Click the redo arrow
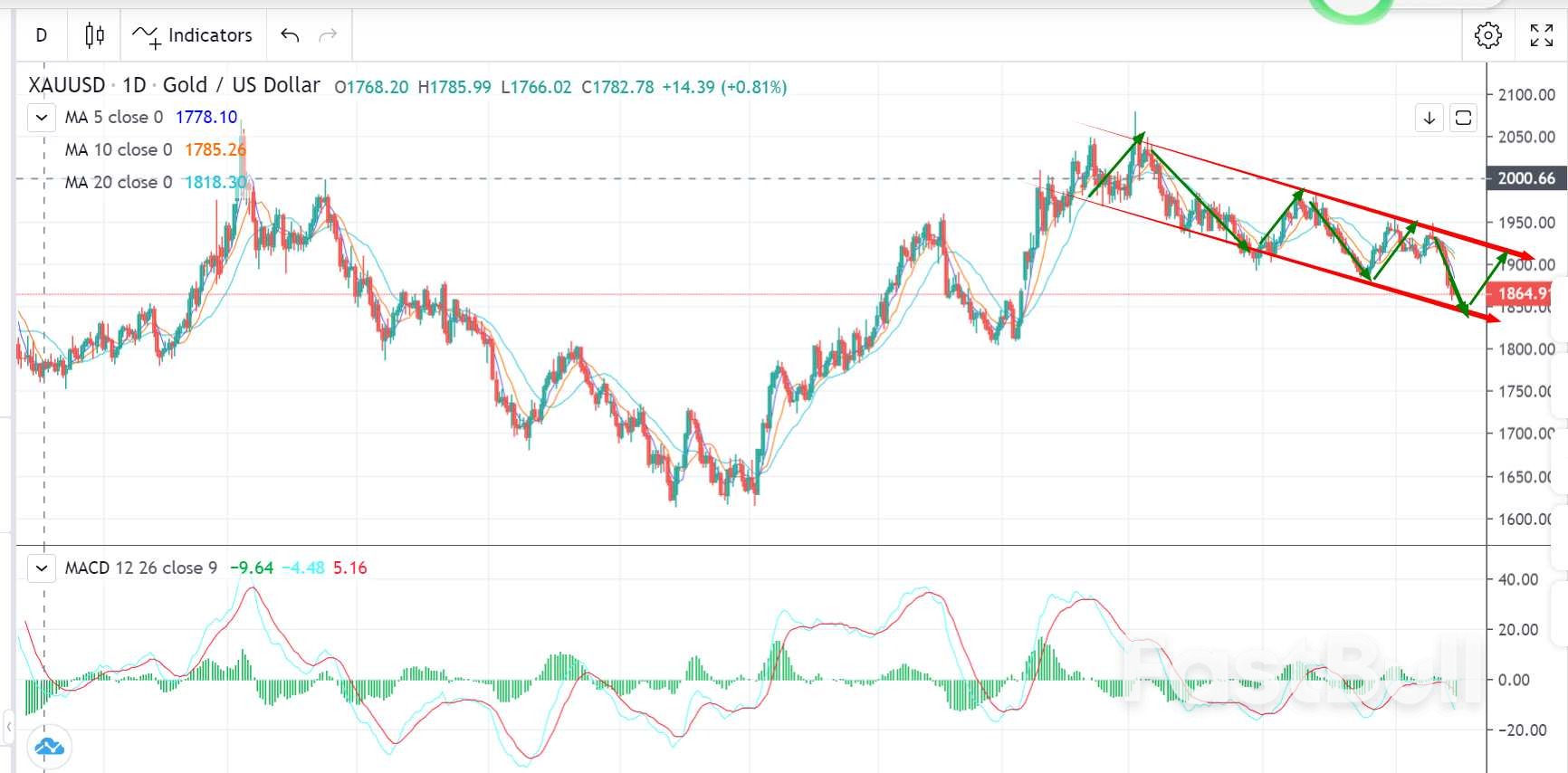This screenshot has width=1568, height=773. tap(328, 35)
